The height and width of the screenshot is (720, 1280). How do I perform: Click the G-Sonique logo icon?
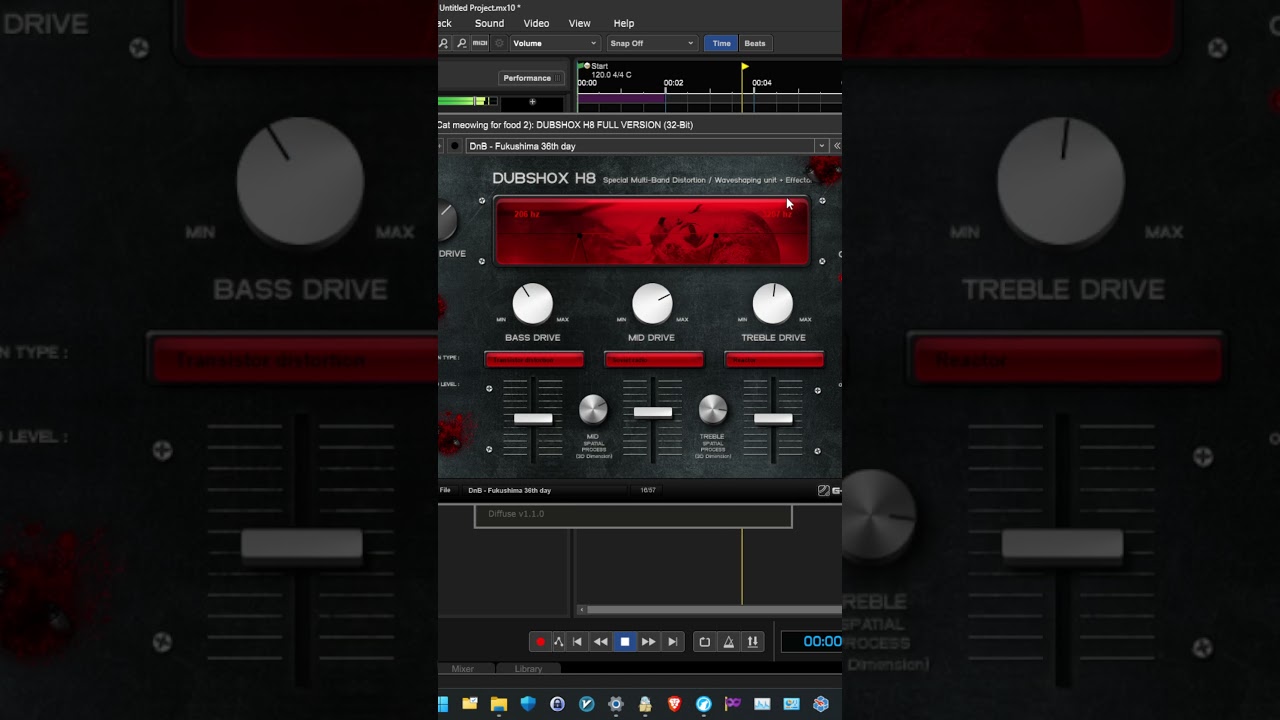(824, 490)
